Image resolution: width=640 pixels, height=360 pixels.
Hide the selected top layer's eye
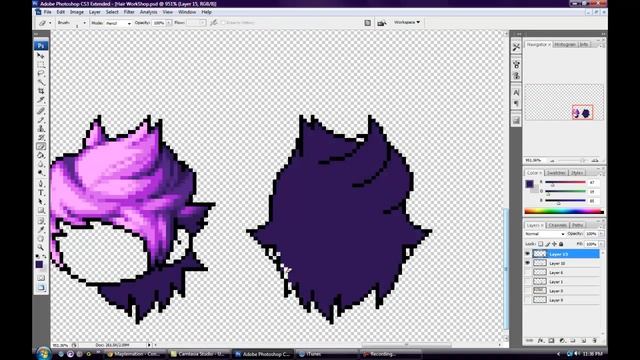point(528,254)
